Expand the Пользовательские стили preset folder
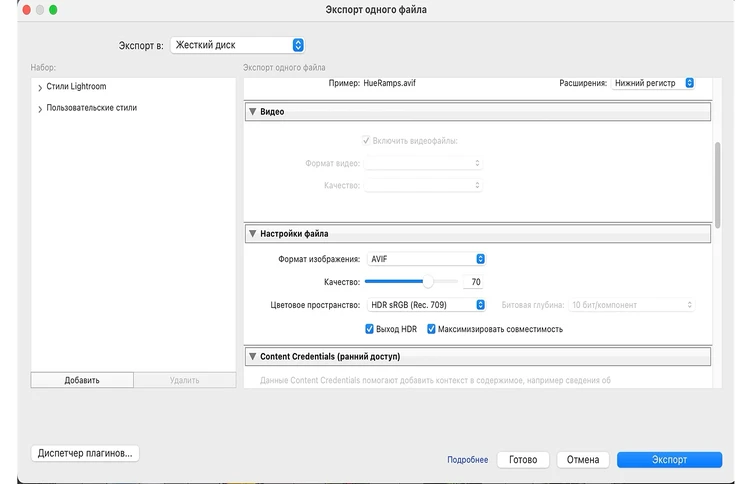Viewport: 750px width, 484px height. click(x=39, y=108)
